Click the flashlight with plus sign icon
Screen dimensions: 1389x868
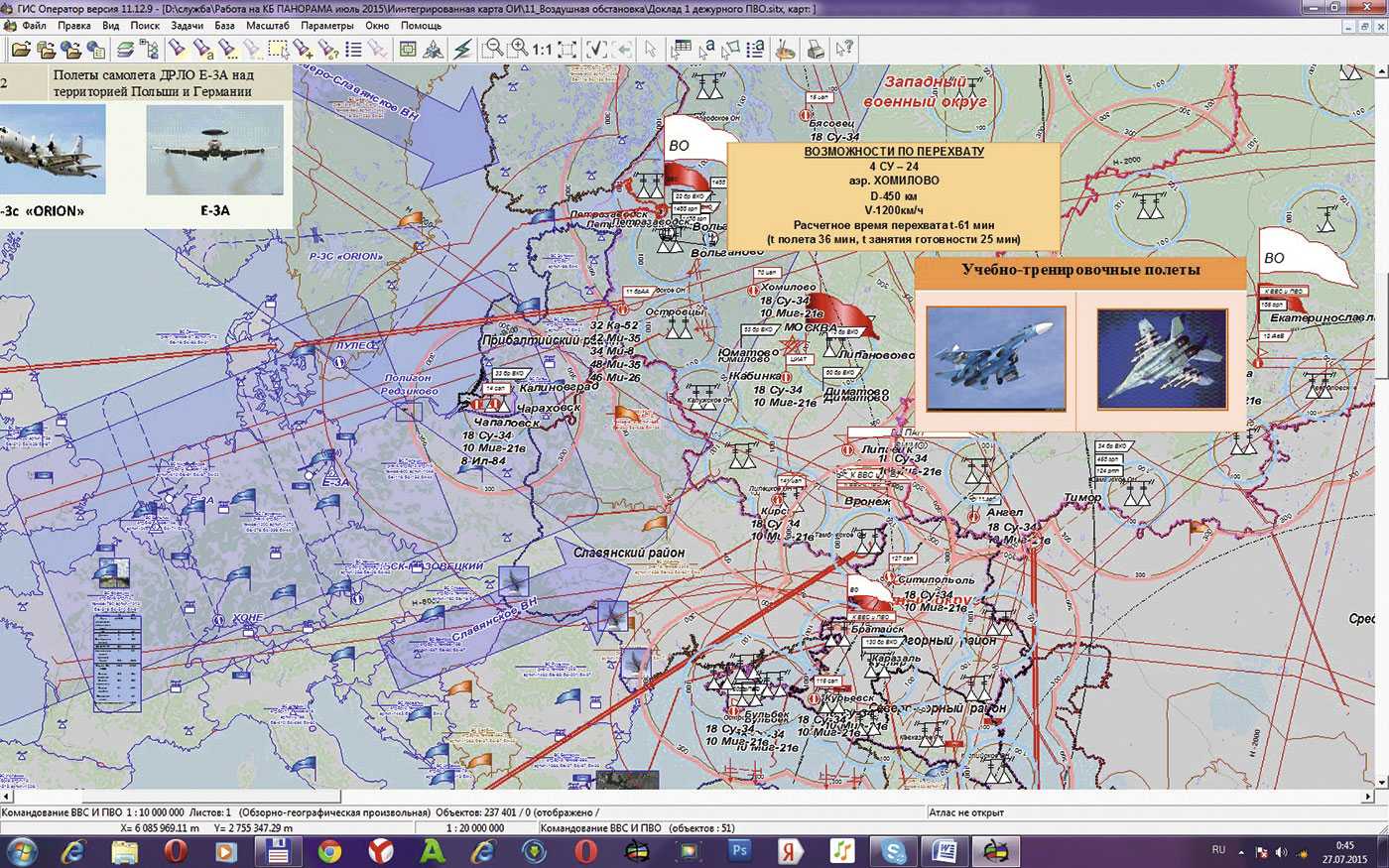pos(304,49)
